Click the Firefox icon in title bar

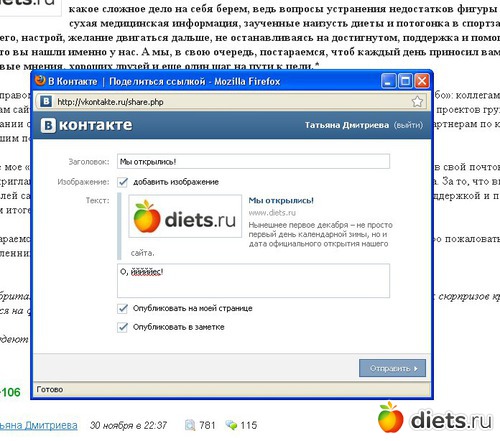tap(40, 81)
